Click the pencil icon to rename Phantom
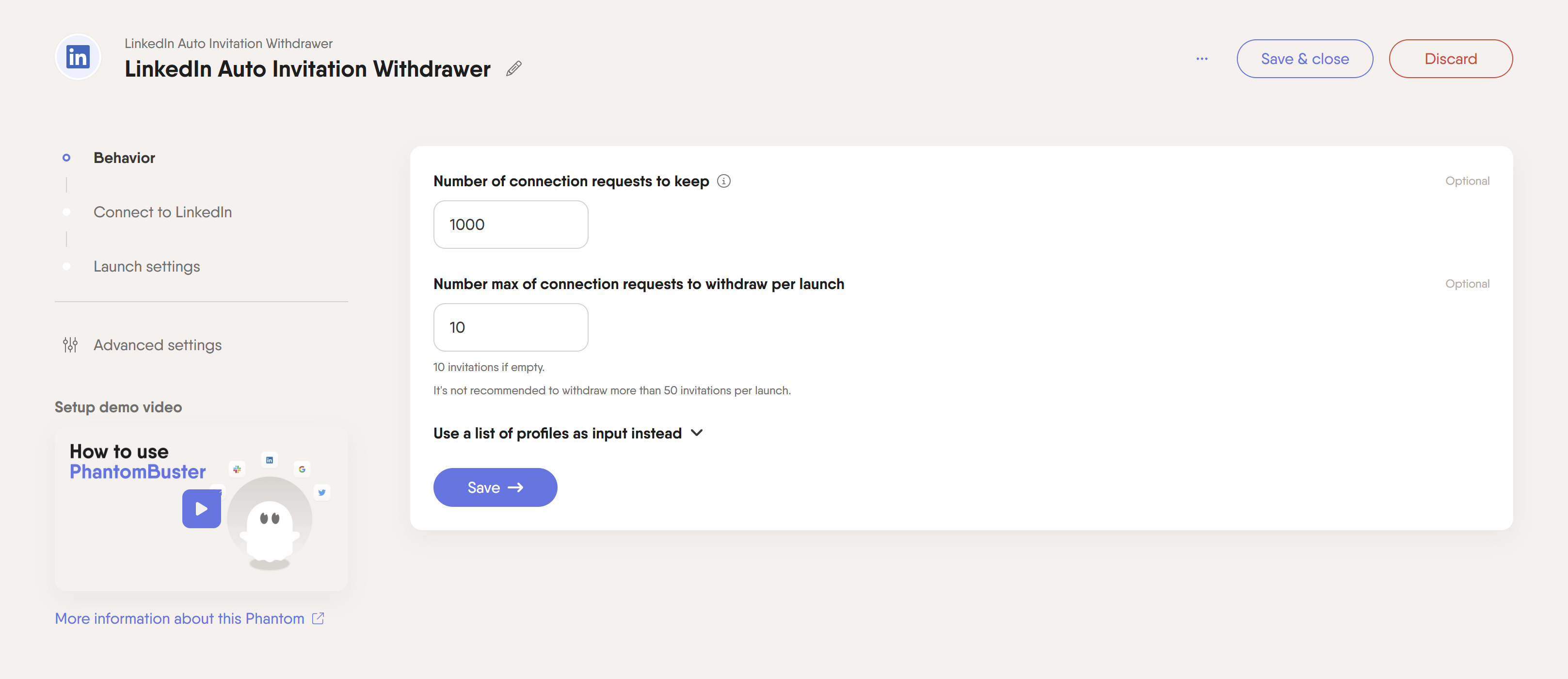 [x=514, y=69]
